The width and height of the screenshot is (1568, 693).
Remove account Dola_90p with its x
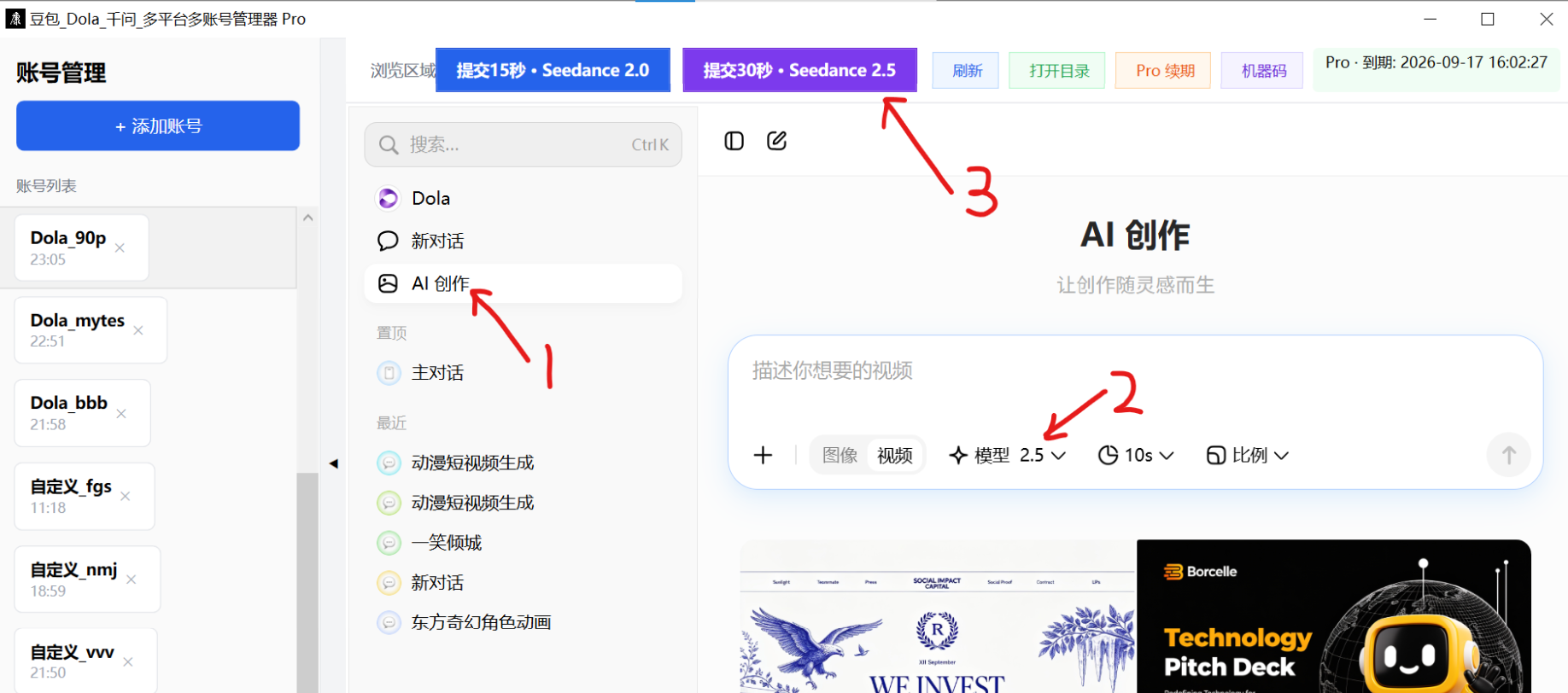pos(120,247)
